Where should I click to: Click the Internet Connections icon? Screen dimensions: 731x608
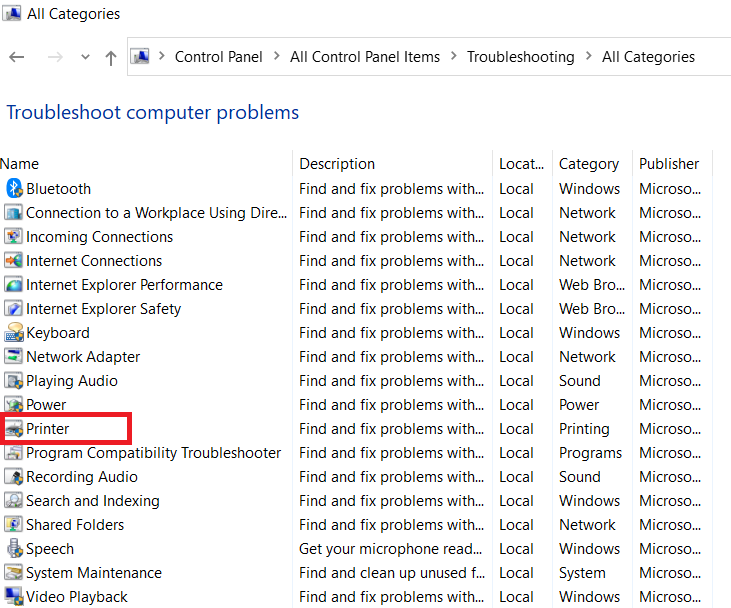point(14,261)
